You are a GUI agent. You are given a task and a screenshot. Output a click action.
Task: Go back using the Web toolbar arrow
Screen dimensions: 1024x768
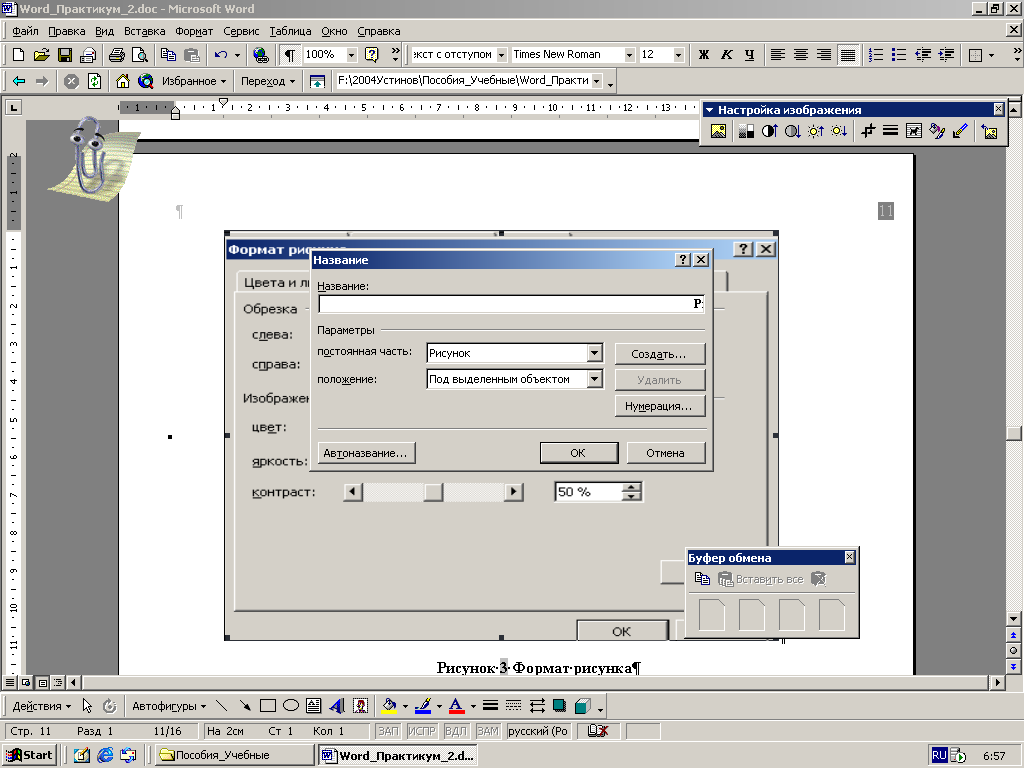point(19,81)
